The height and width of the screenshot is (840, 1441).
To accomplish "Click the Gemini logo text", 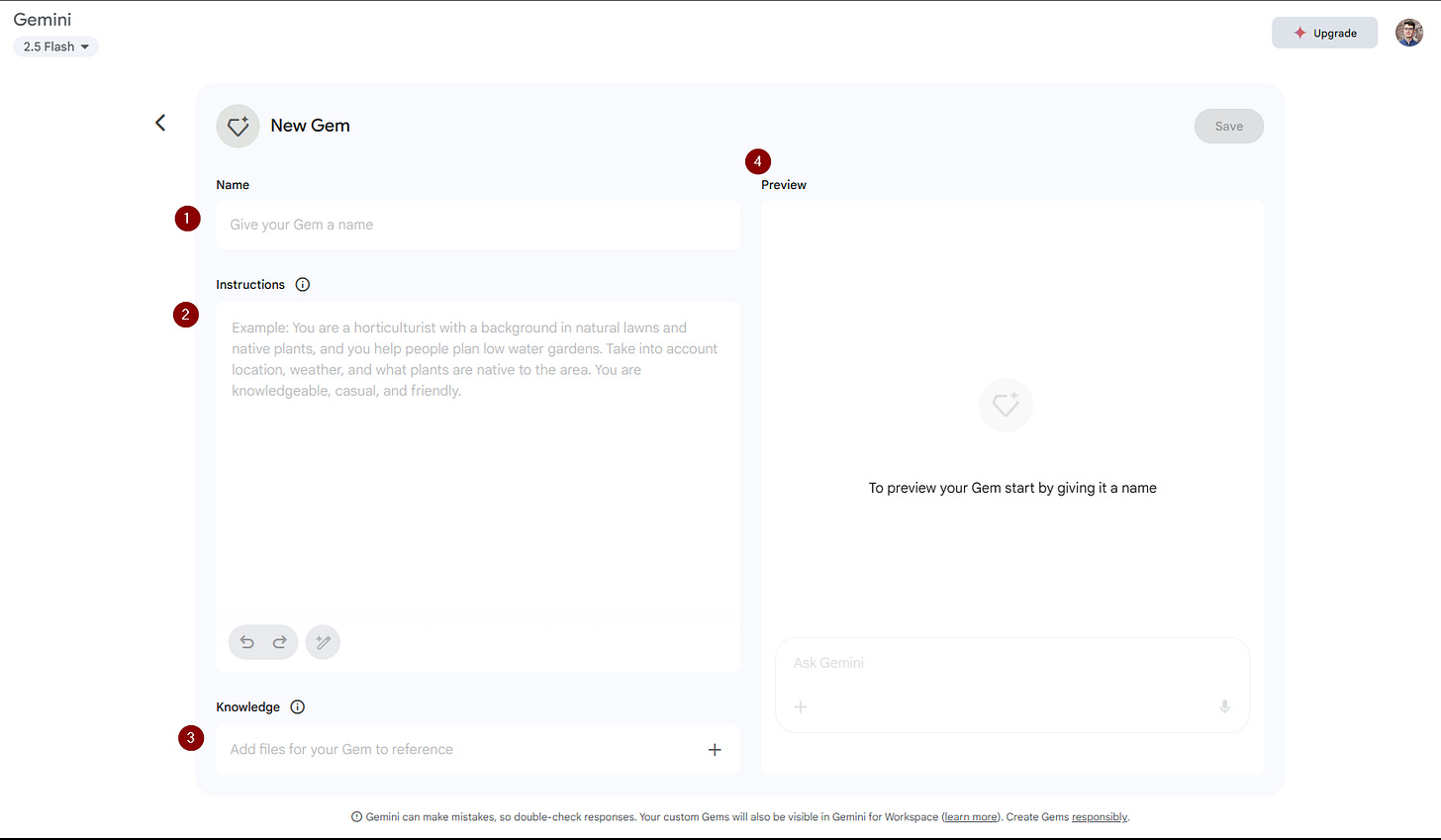I will 43,20.
